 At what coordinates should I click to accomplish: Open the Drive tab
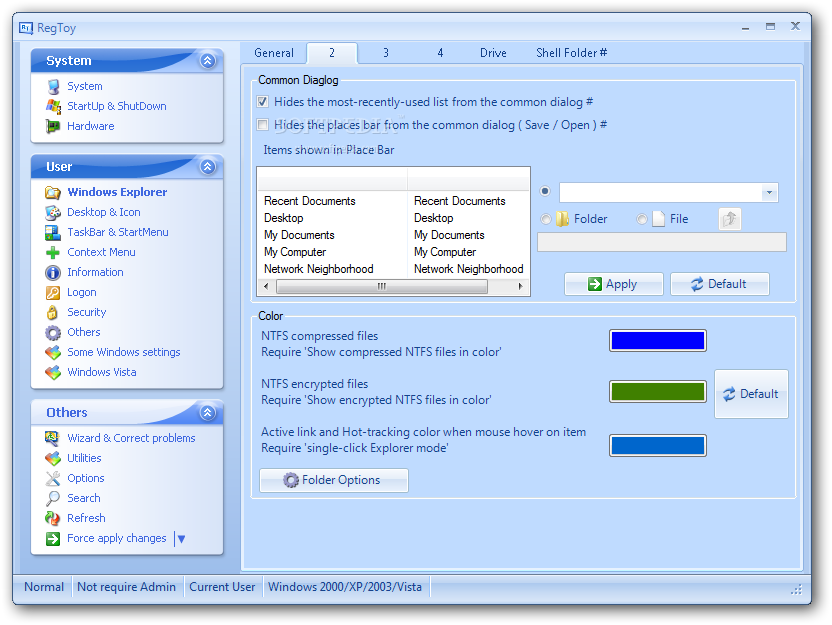pyautogui.click(x=493, y=53)
